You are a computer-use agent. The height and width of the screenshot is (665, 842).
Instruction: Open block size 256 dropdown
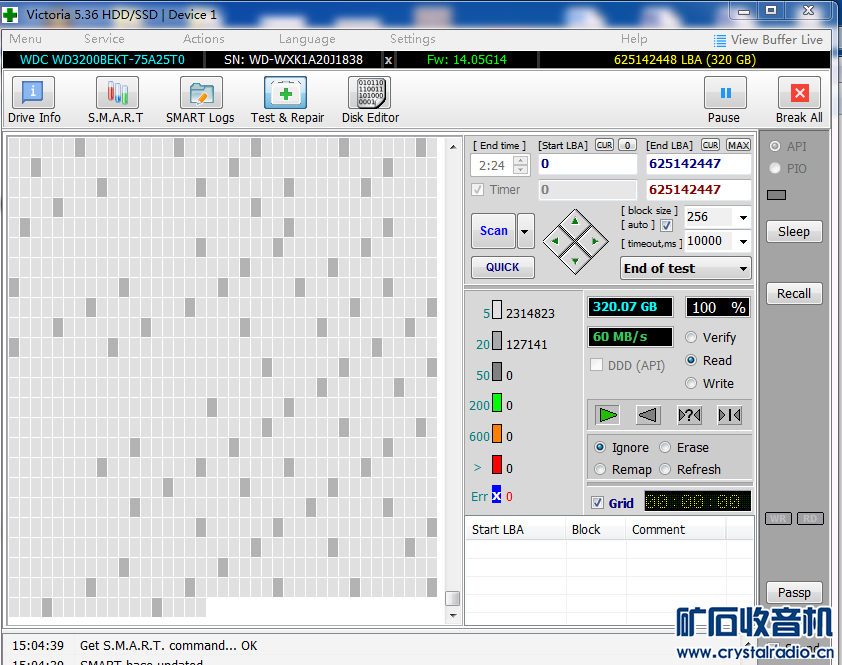tap(743, 218)
